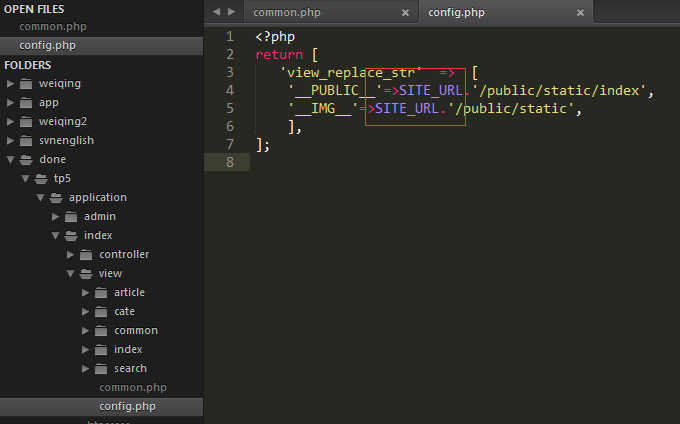Expand the controller folder arrow

coord(70,254)
